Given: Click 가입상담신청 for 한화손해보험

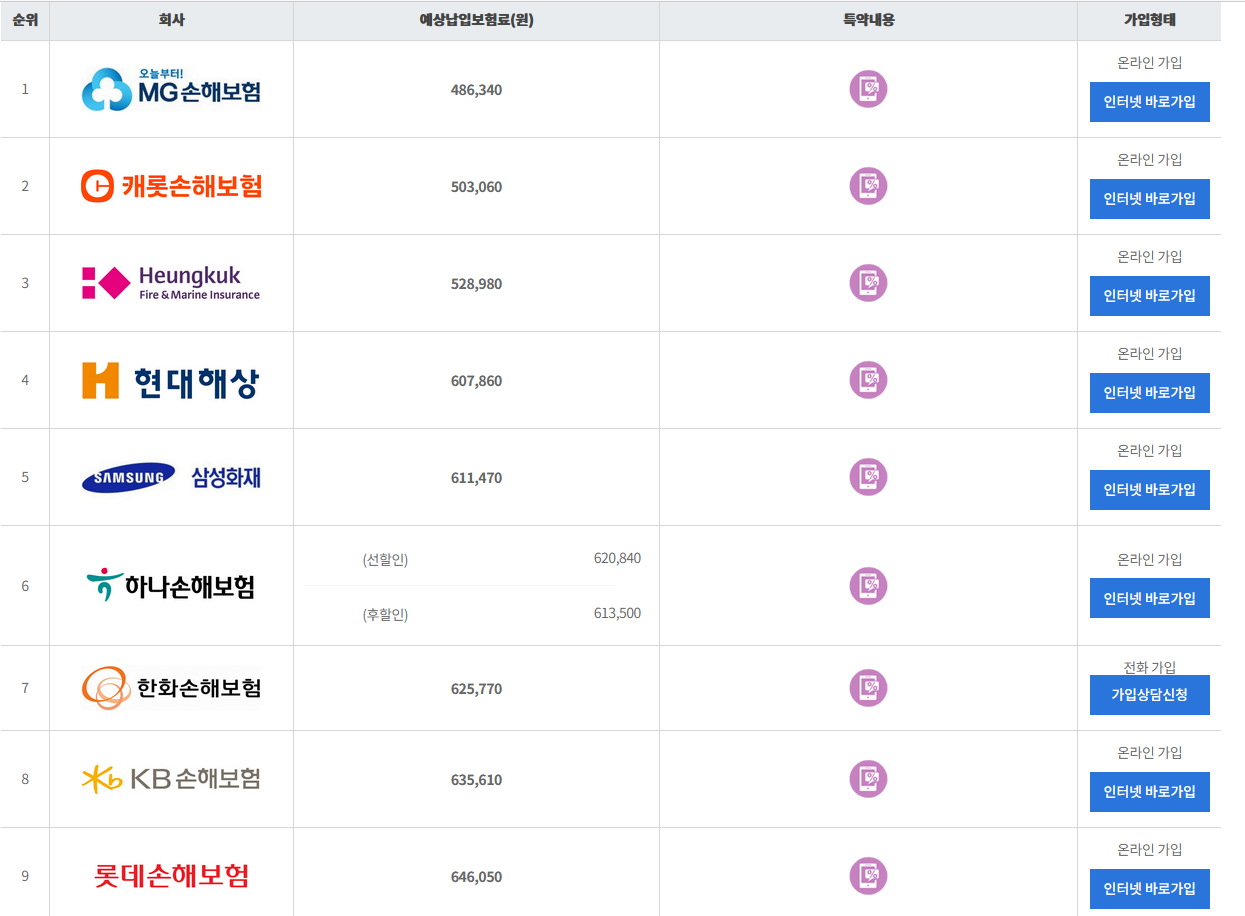Looking at the screenshot, I should pyautogui.click(x=1149, y=695).
